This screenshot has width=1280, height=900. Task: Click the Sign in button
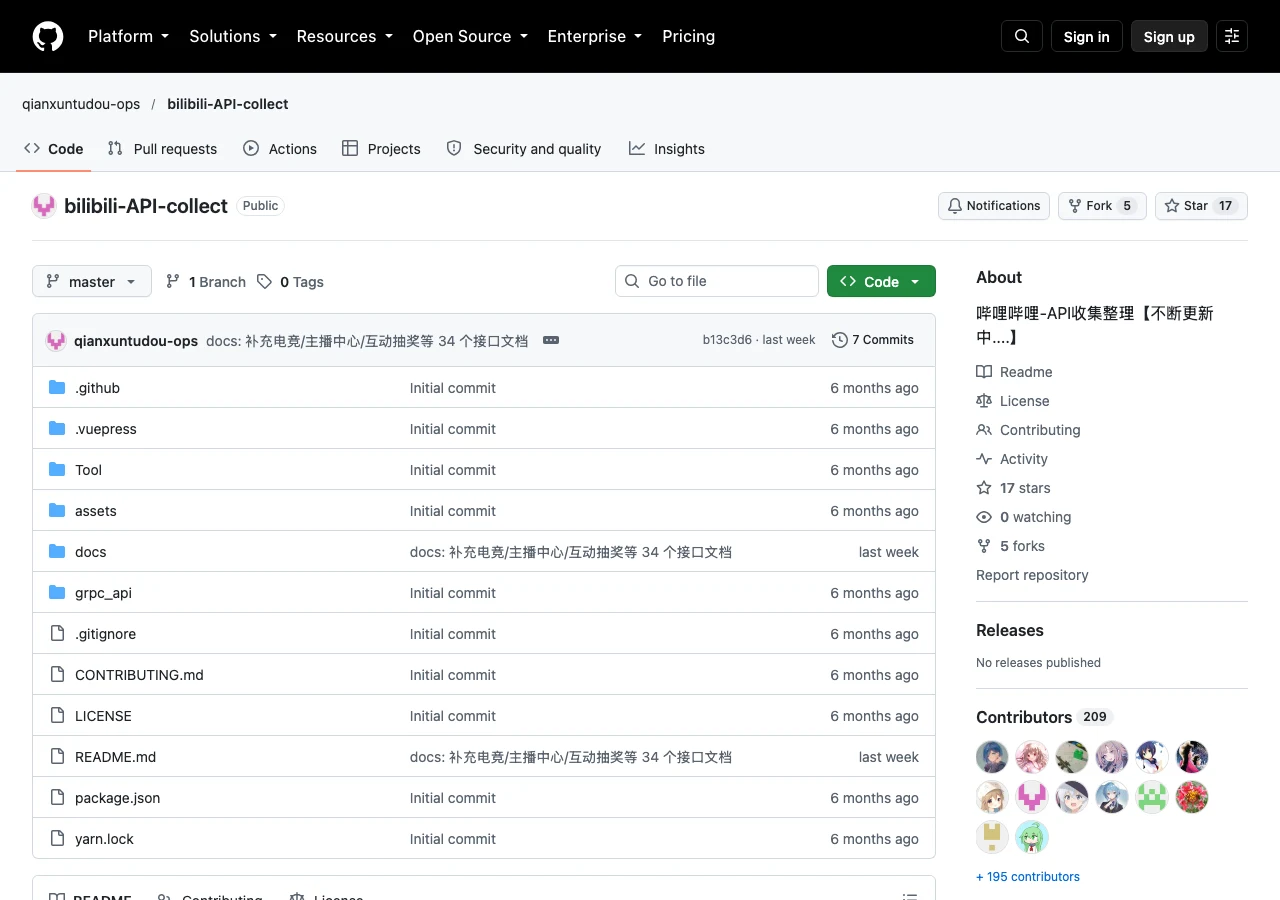(x=1087, y=36)
